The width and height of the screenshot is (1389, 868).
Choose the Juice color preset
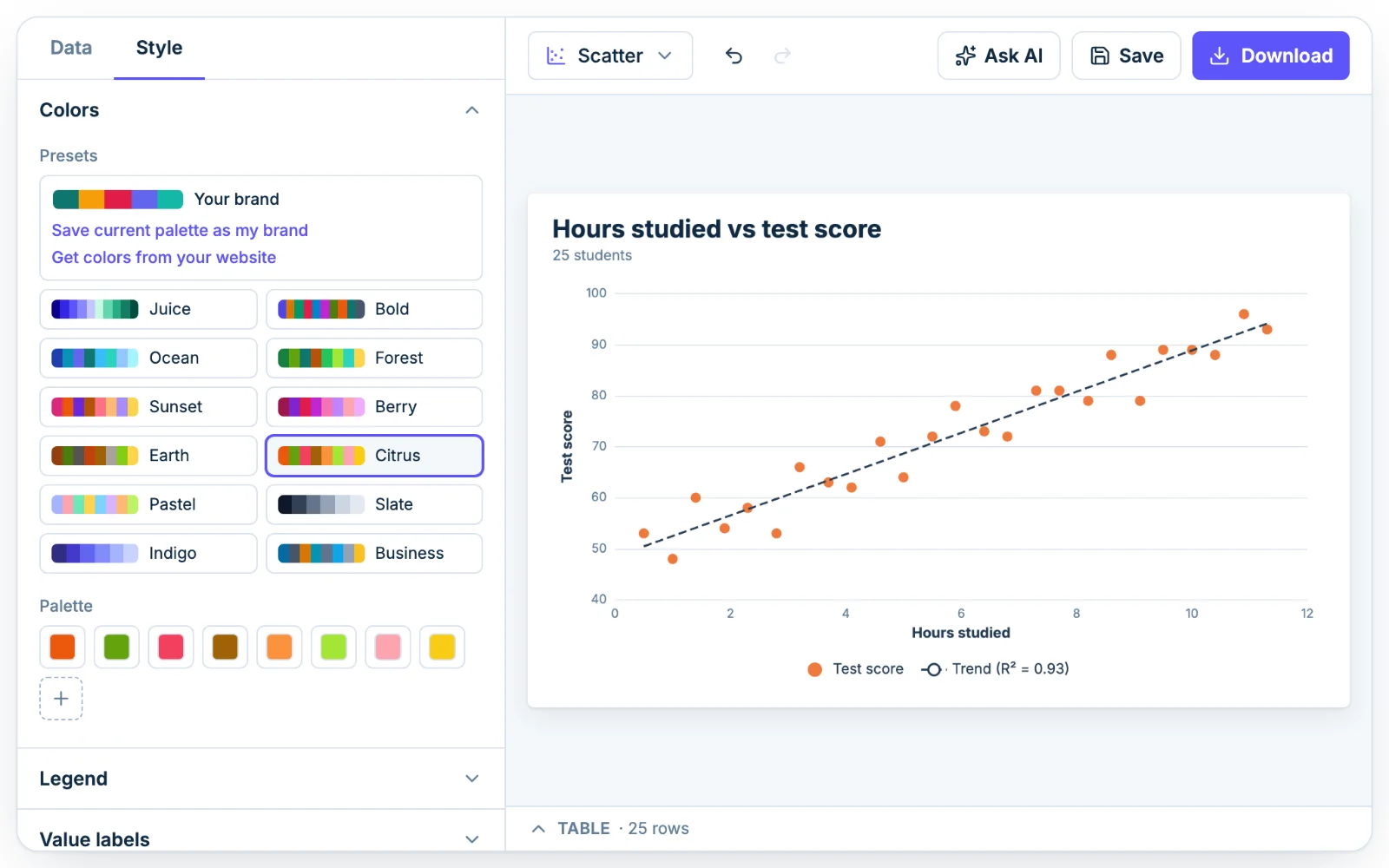click(x=148, y=309)
